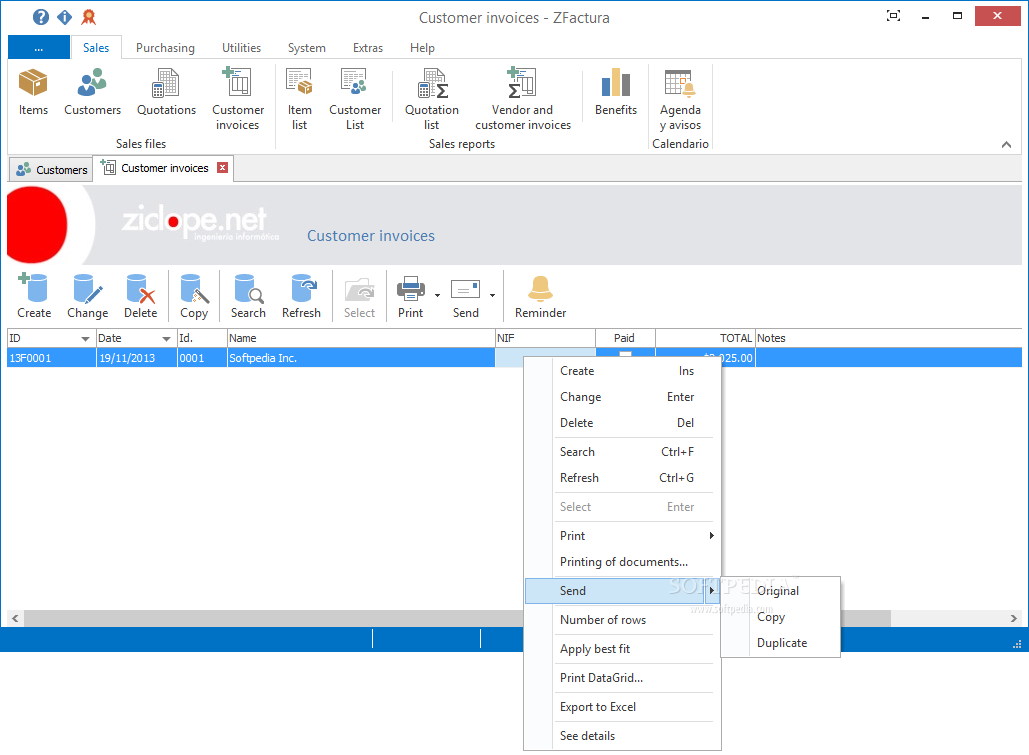The width and height of the screenshot is (1029, 755).
Task: Click the help question mark icon
Action: [x=41, y=17]
